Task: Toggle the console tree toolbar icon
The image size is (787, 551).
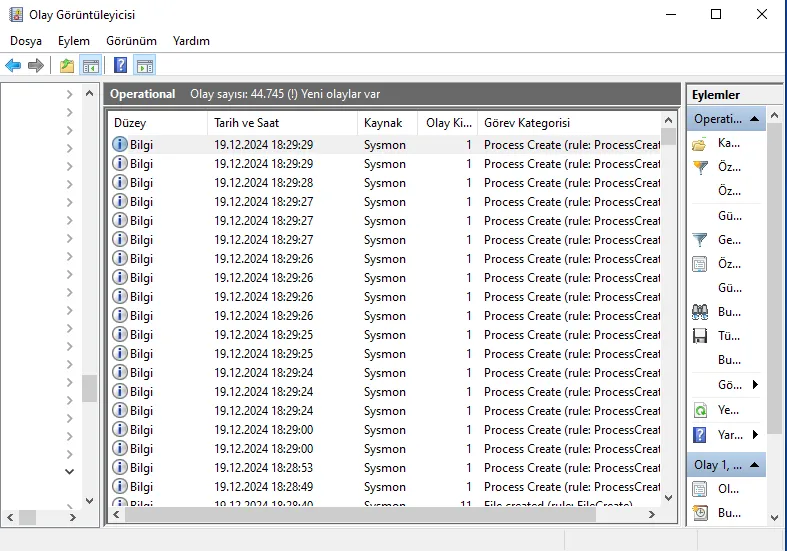Action: [x=91, y=65]
